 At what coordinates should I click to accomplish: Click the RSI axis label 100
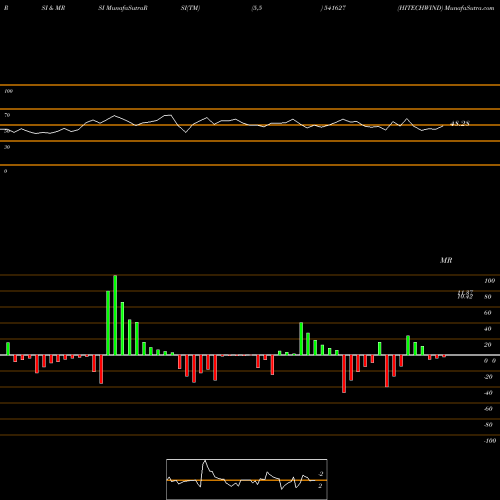click(x=8, y=91)
